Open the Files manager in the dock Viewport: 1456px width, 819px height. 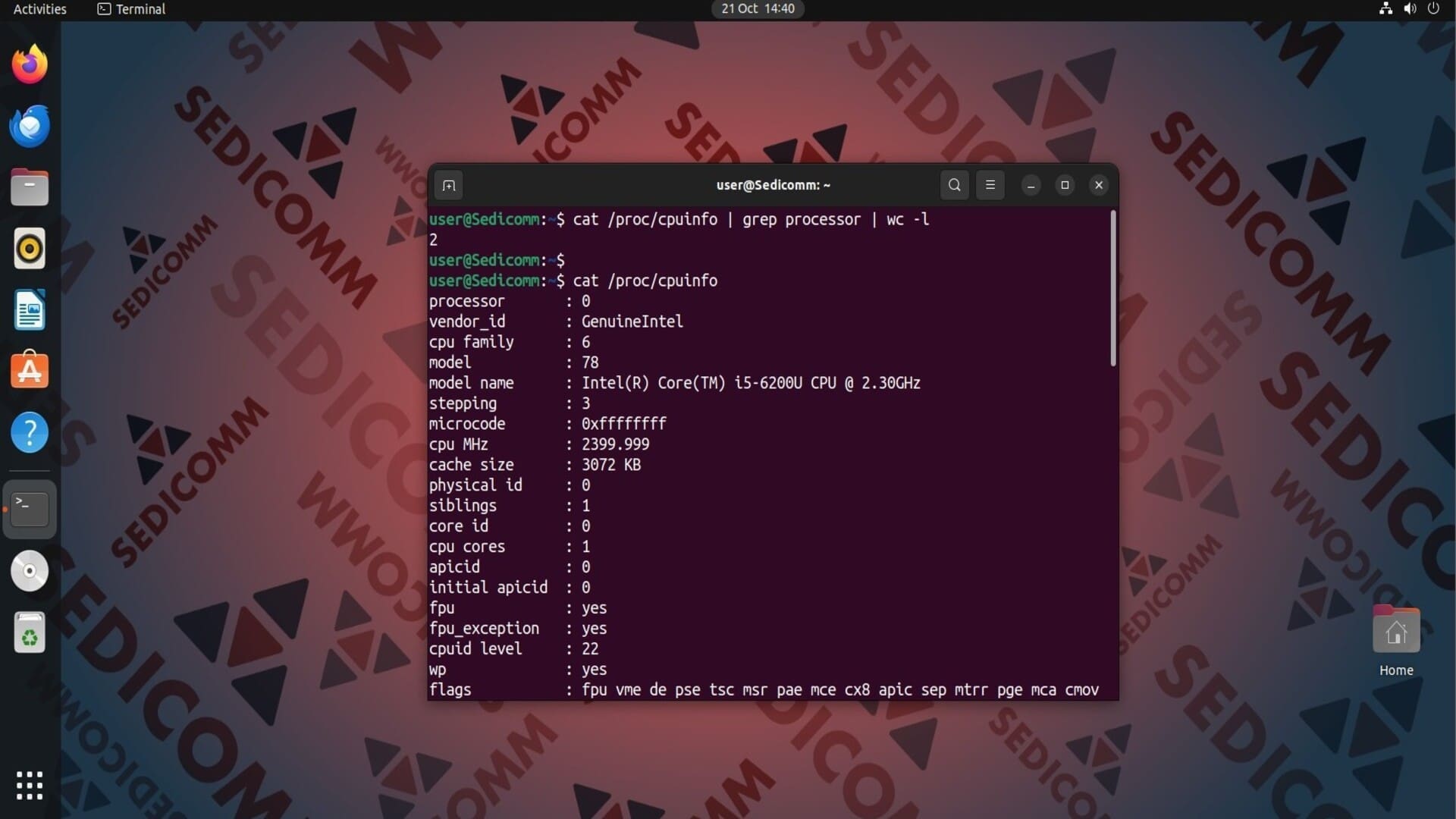tap(30, 187)
